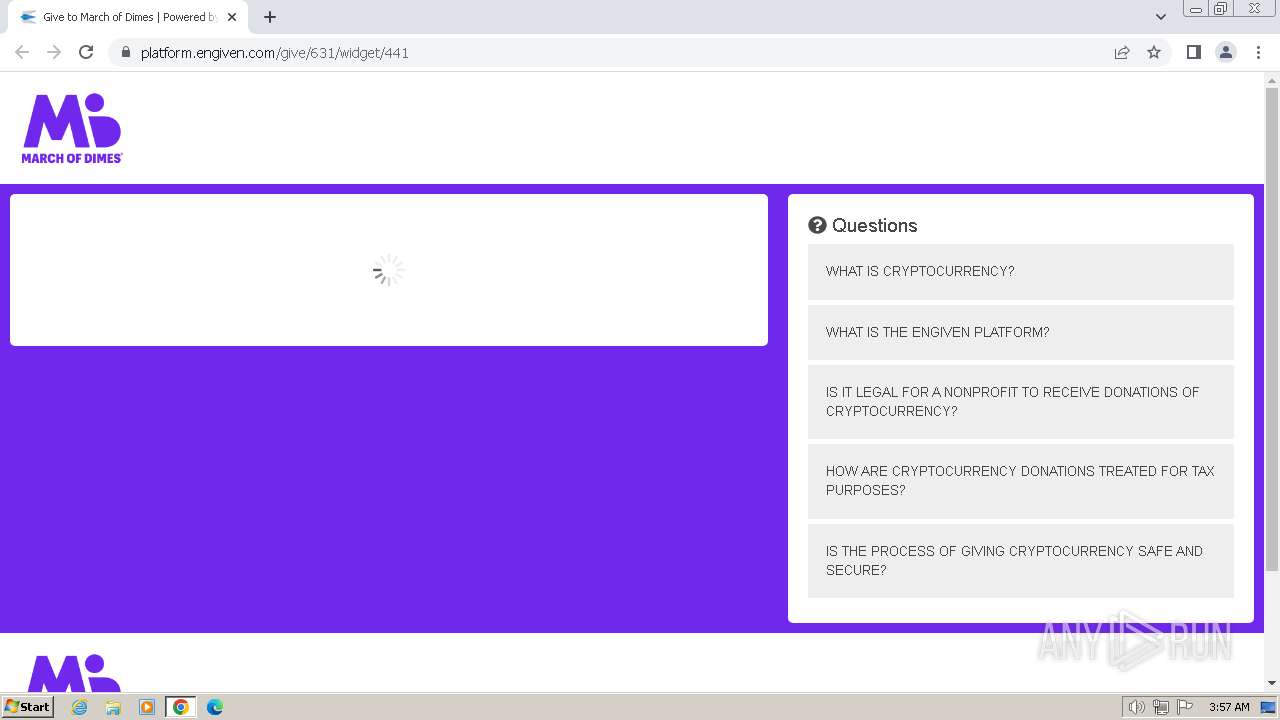Click the March of Dimes header logo
This screenshot has width=1280, height=720.
pos(72,128)
